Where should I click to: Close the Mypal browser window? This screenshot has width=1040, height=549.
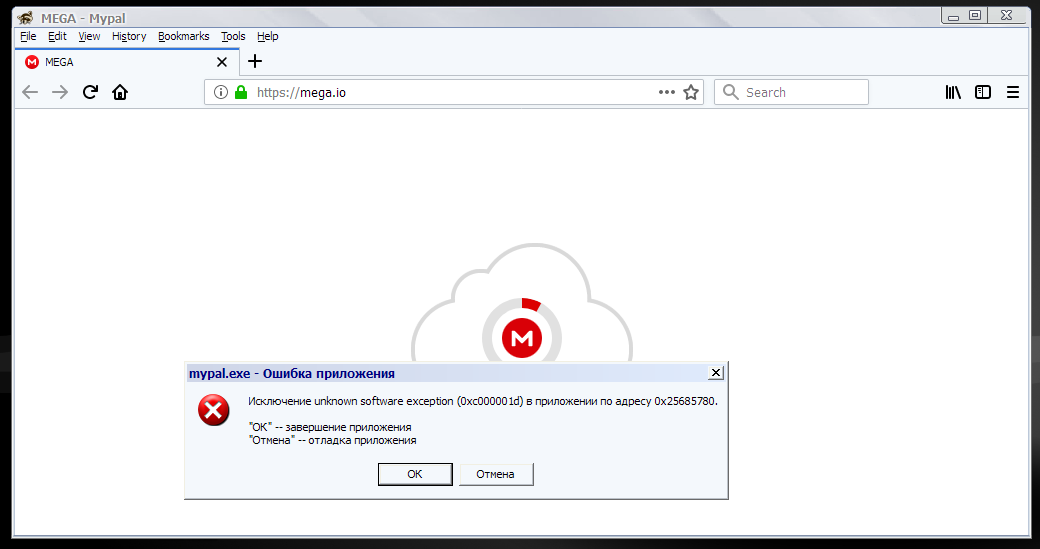coord(1006,16)
